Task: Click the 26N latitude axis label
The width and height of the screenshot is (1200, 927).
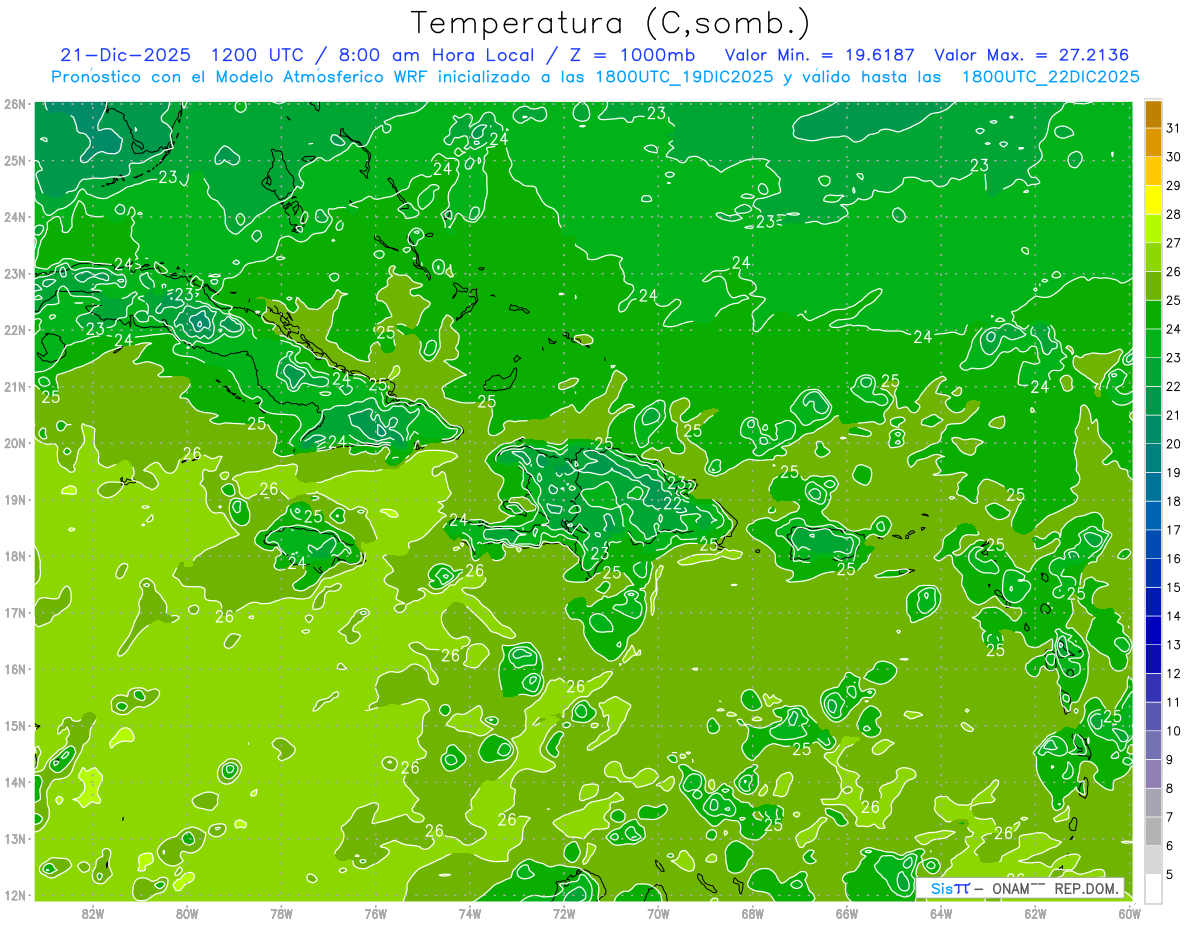Action: [14, 104]
